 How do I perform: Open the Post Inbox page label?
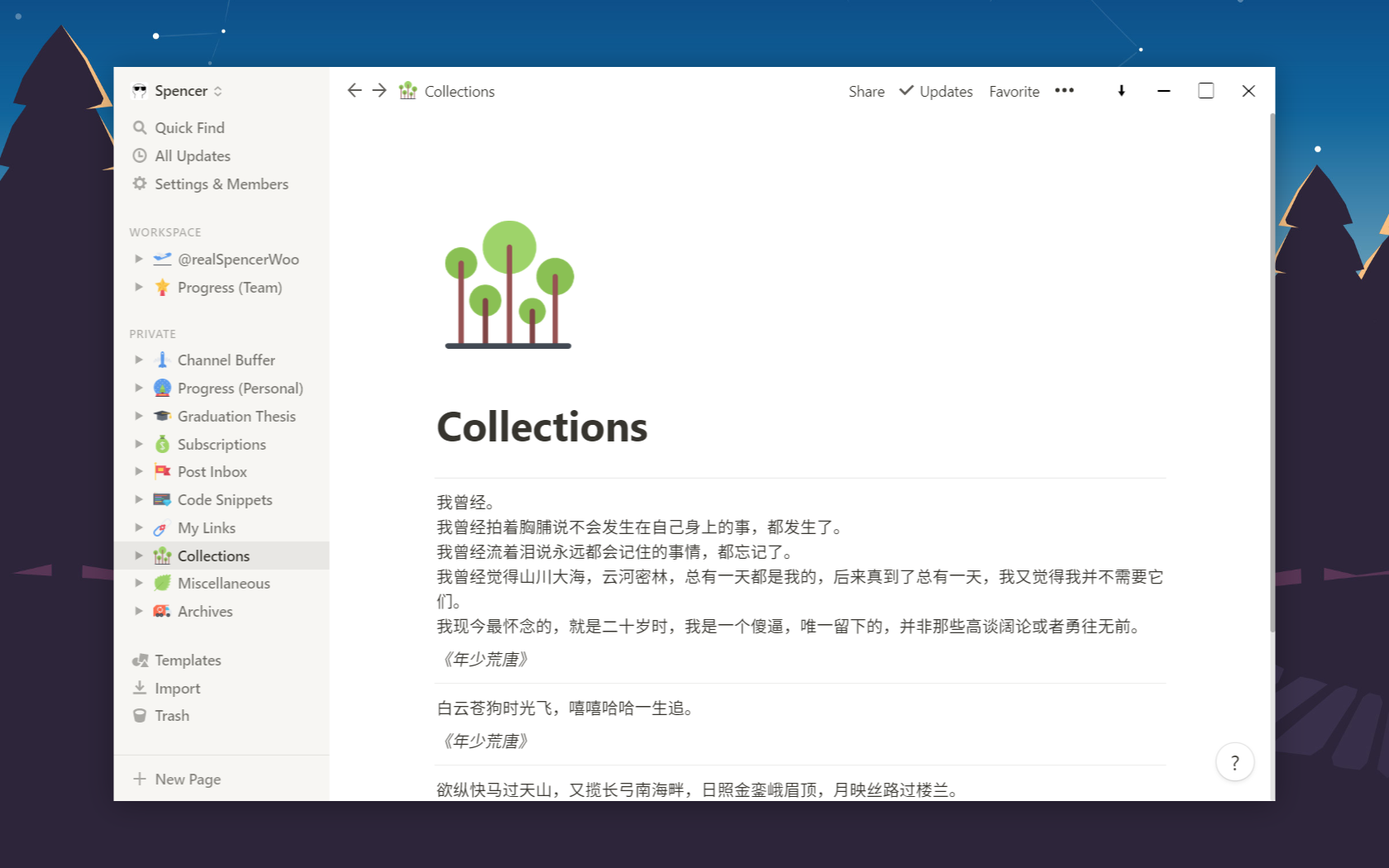point(212,471)
